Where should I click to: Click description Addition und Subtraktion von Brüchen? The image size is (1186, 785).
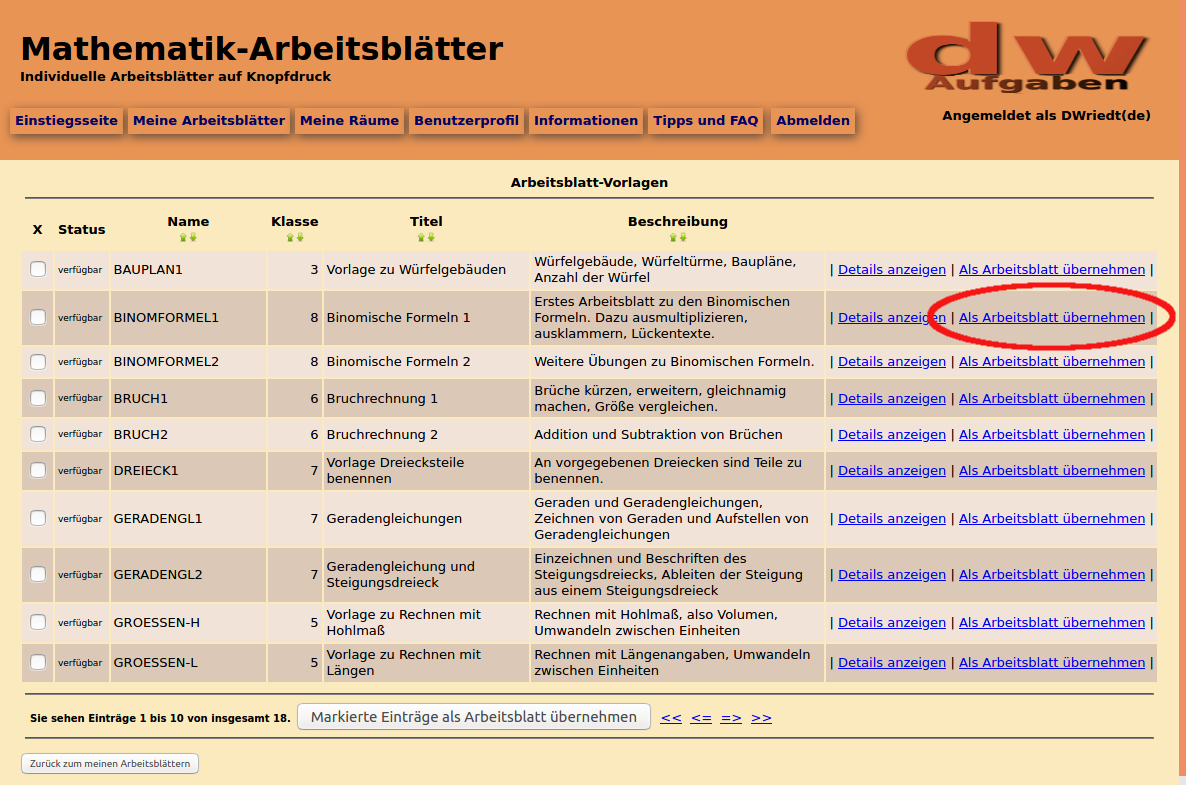(658, 435)
